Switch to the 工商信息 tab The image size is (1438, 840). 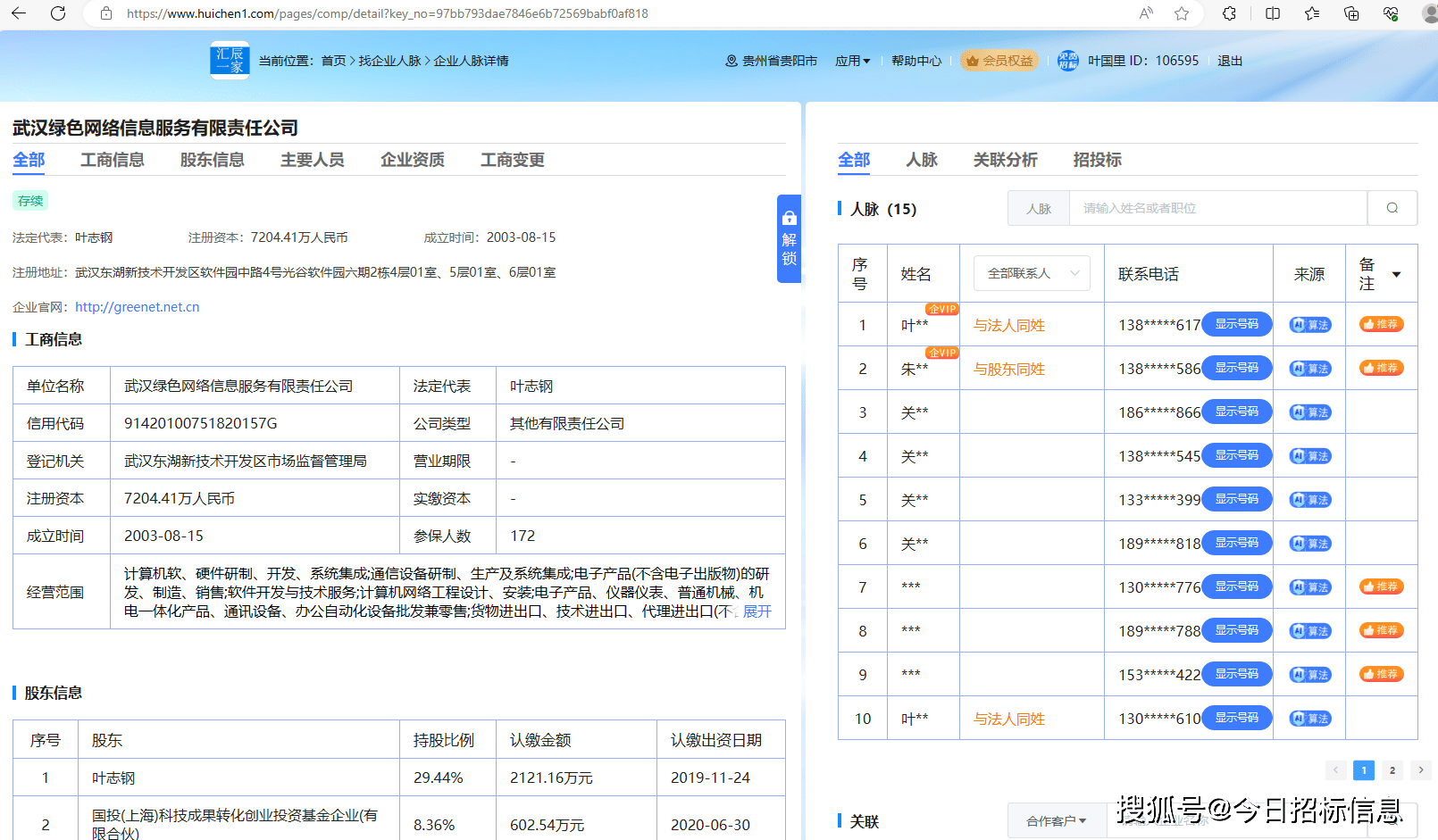pyautogui.click(x=113, y=160)
